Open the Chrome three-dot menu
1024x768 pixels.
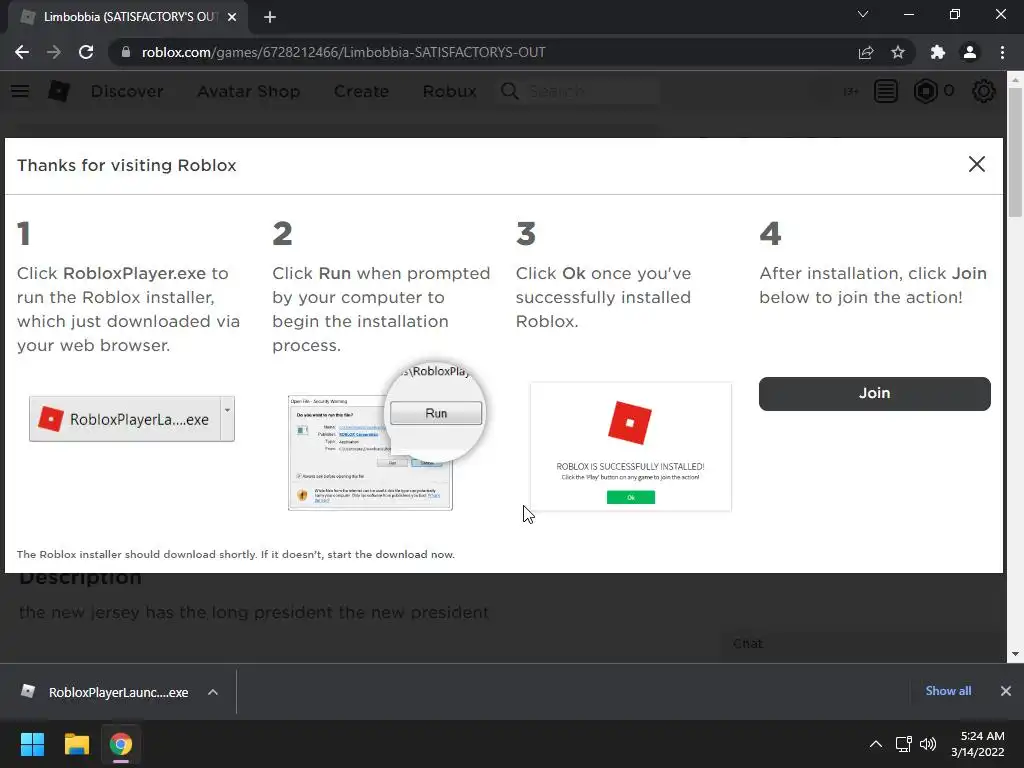pyautogui.click(x=1002, y=52)
